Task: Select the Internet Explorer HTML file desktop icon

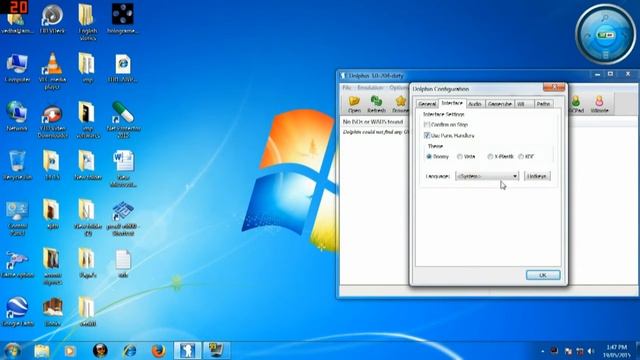Action: pyautogui.click(x=123, y=68)
